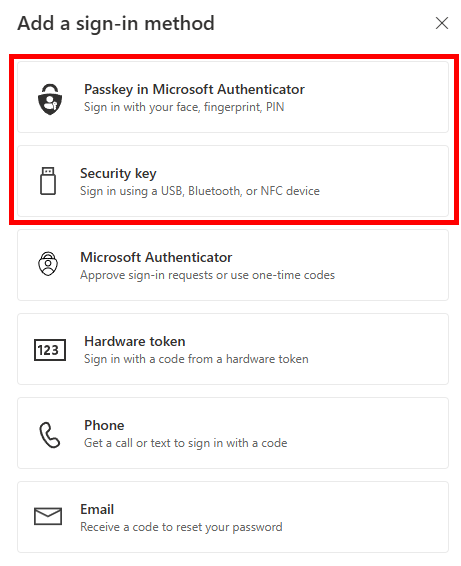The height and width of the screenshot is (566, 461).
Task: Click 'Sign in using a USB, Bluetooth, or NFC device'
Action: pyautogui.click(x=200, y=191)
